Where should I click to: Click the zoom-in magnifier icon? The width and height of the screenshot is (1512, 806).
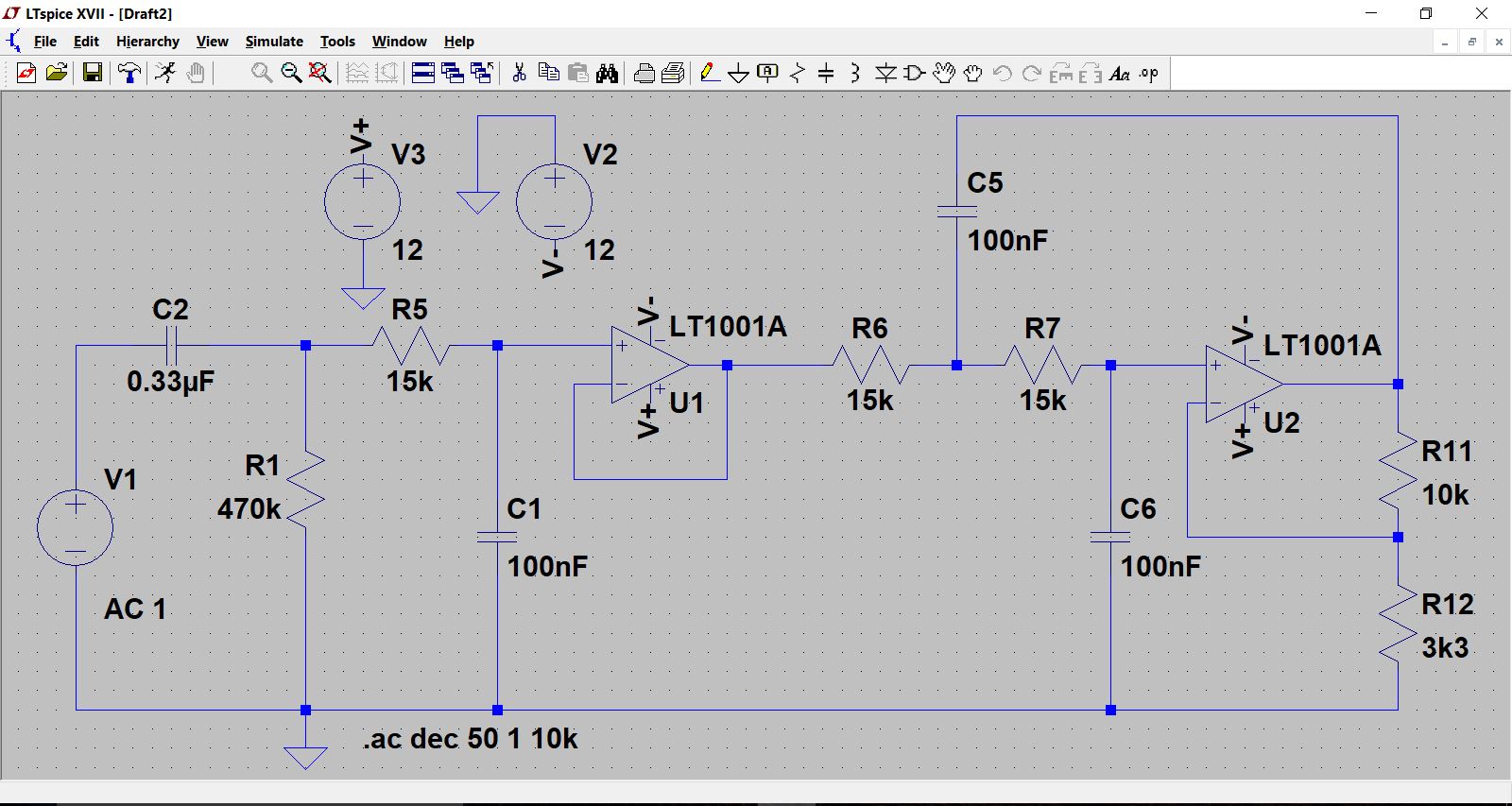tap(262, 73)
